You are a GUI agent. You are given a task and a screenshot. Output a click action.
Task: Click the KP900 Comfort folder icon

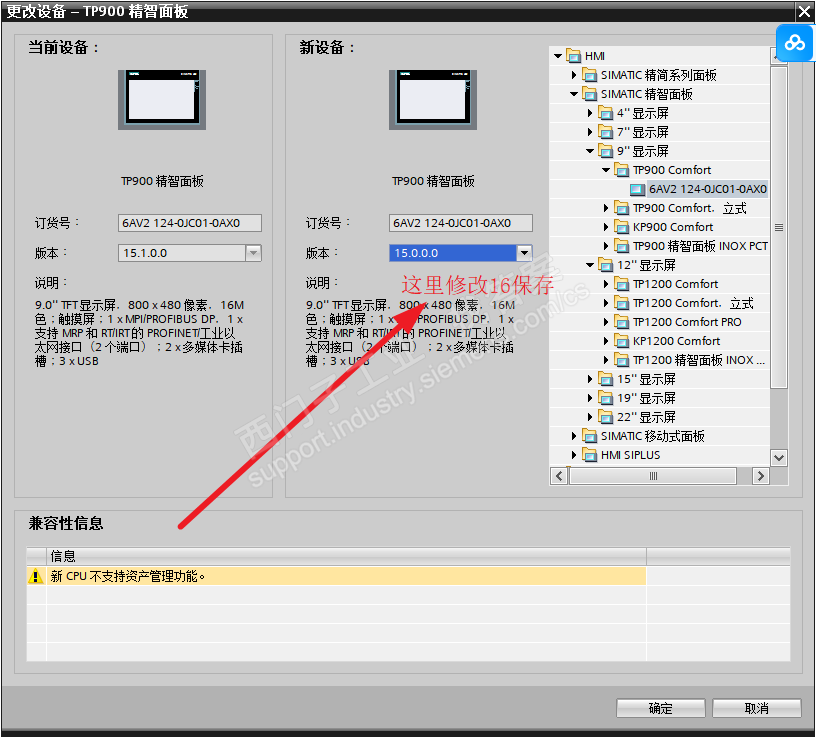pos(621,227)
